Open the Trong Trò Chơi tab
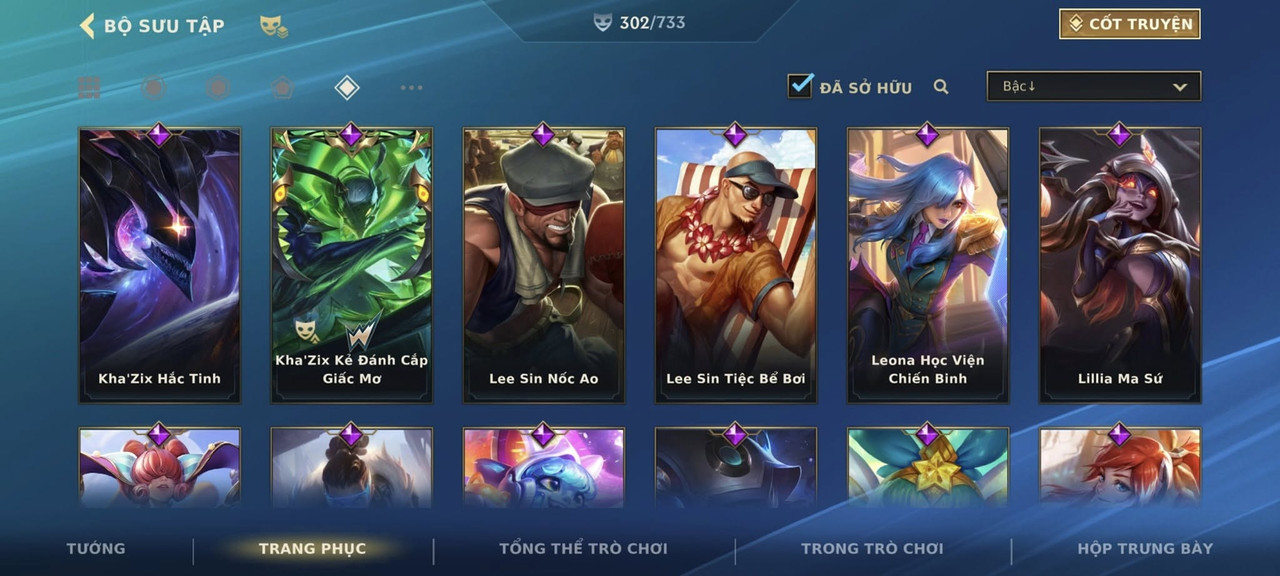1280x576 pixels. (872, 548)
